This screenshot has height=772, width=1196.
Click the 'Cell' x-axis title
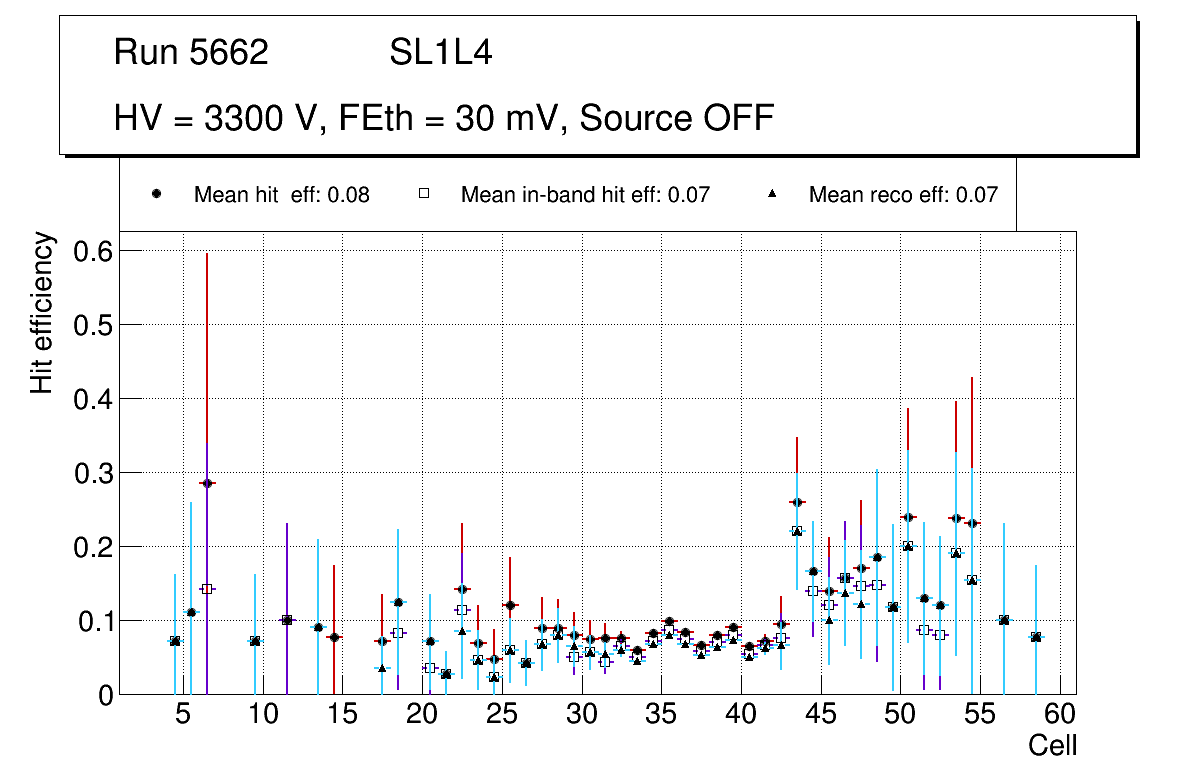point(1053,745)
